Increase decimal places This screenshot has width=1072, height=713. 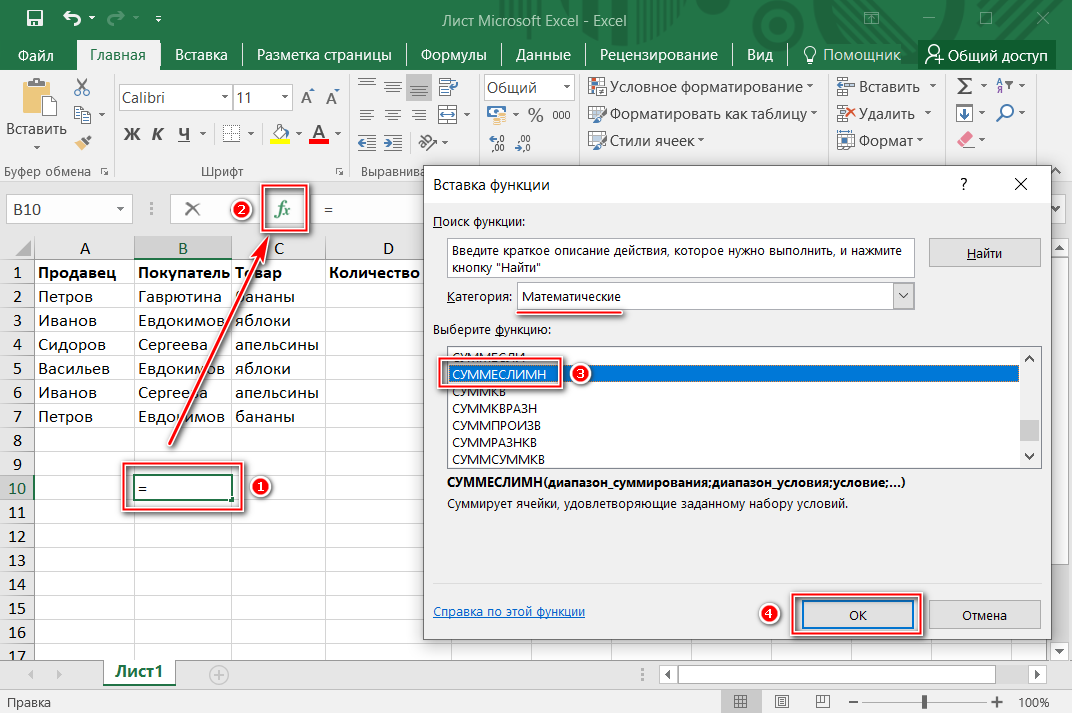(x=497, y=142)
